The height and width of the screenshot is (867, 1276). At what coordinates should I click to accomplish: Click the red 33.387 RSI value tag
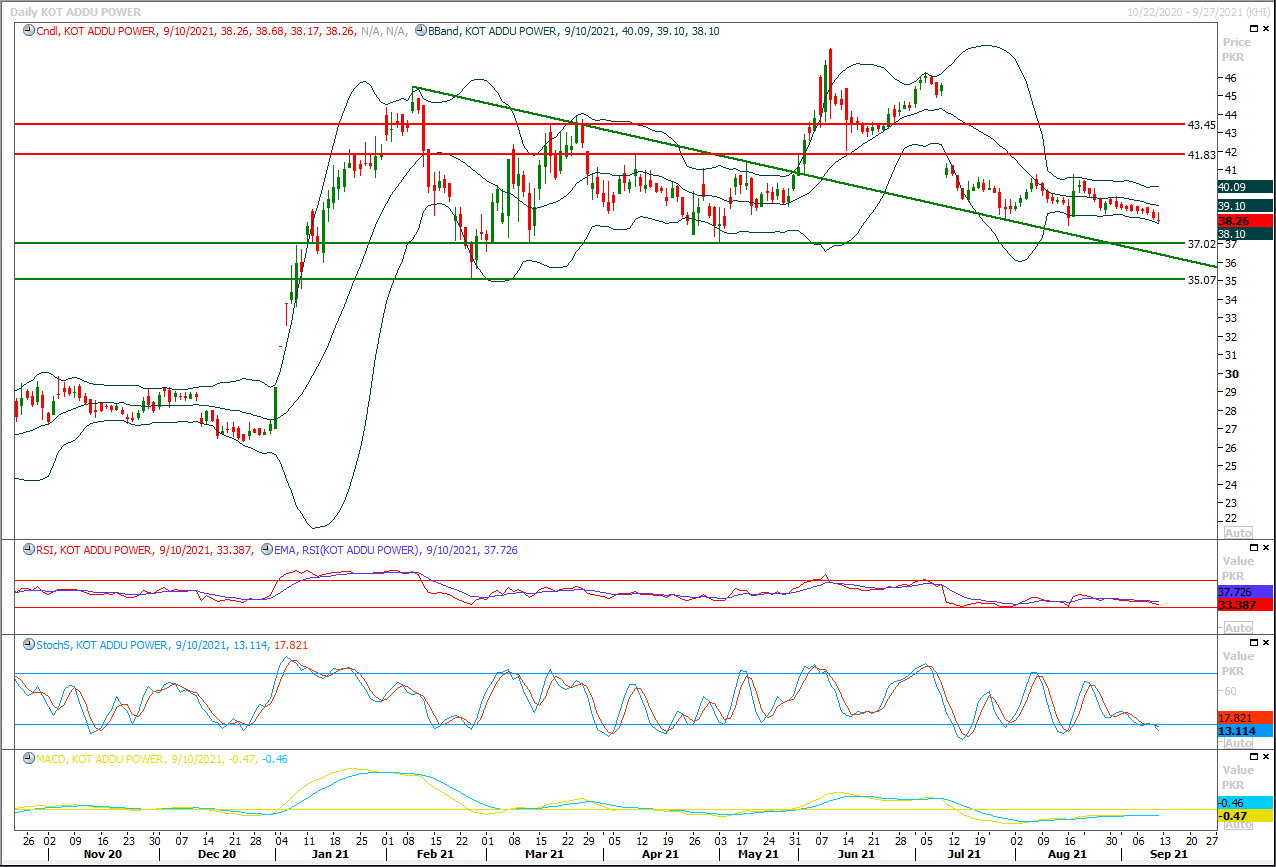(x=1245, y=605)
